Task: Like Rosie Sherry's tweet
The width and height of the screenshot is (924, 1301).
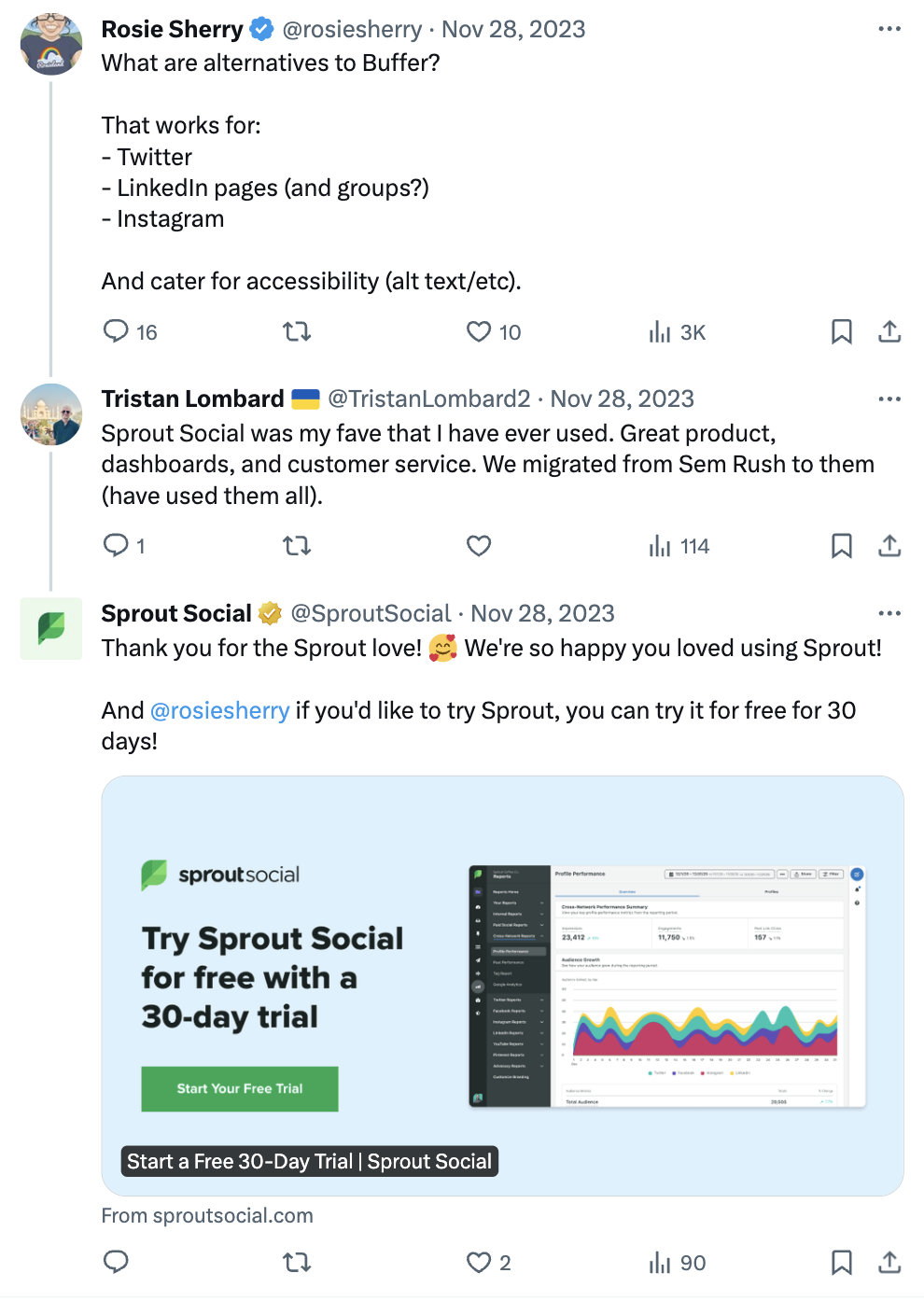Action: (479, 331)
